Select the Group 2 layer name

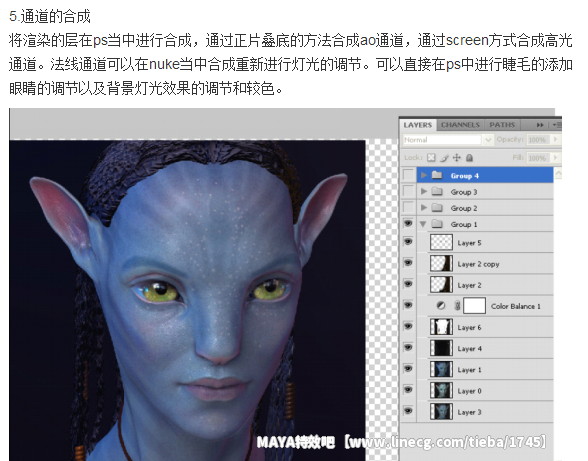(464, 208)
